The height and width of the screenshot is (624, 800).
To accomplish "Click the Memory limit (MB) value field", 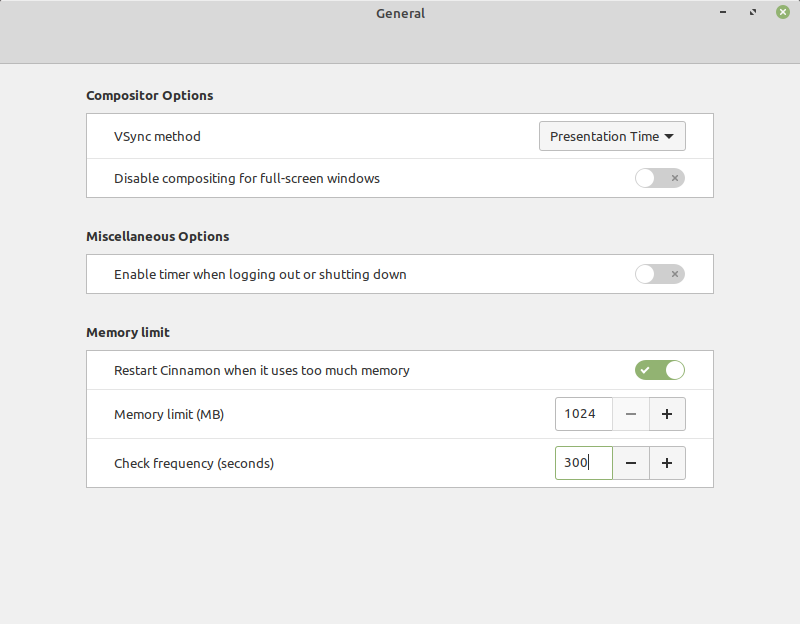I will [x=583, y=414].
